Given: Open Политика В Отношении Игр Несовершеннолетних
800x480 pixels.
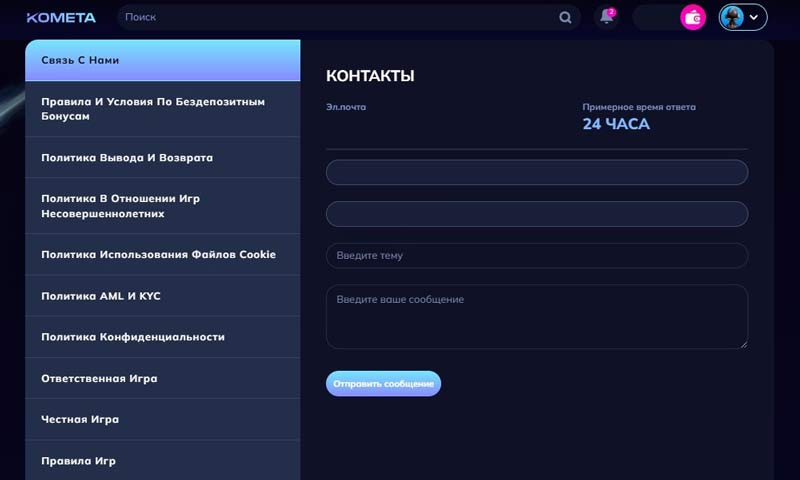Looking at the screenshot, I should coord(163,206).
